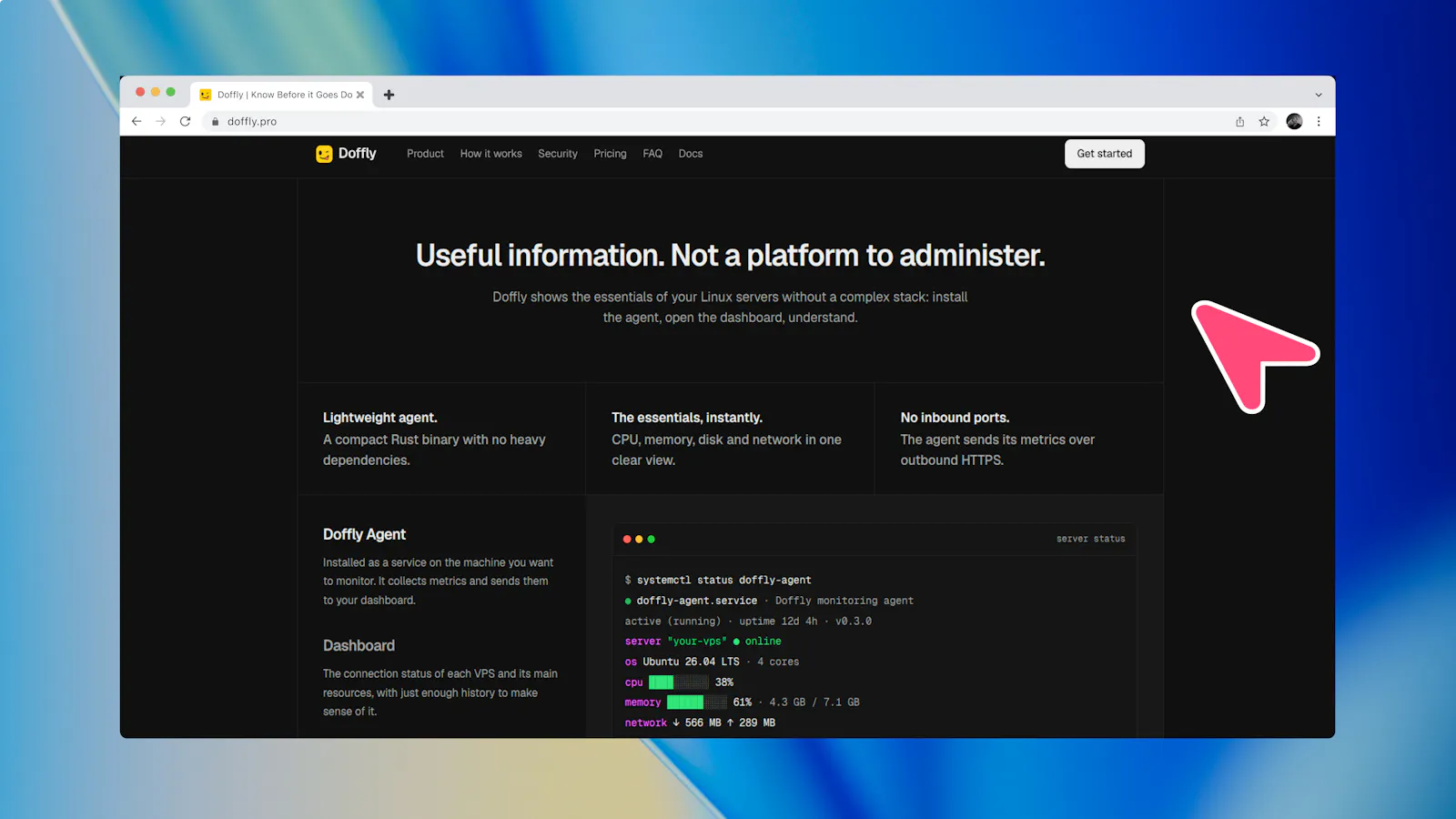The width and height of the screenshot is (1456, 819).
Task: Close the Doffly browser tab
Action: tap(360, 95)
